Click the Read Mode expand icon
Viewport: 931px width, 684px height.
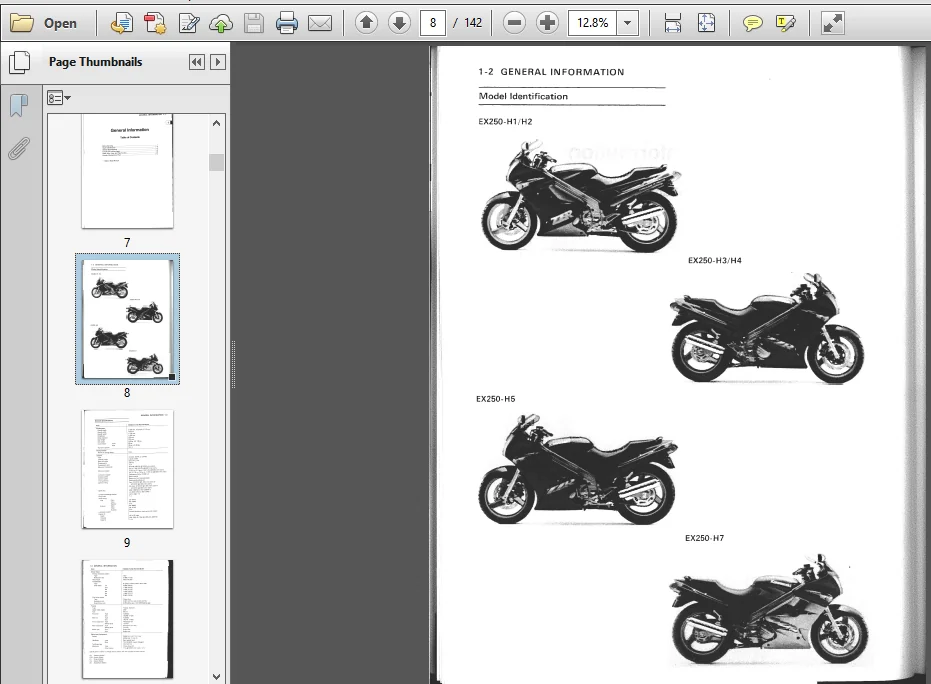[832, 23]
